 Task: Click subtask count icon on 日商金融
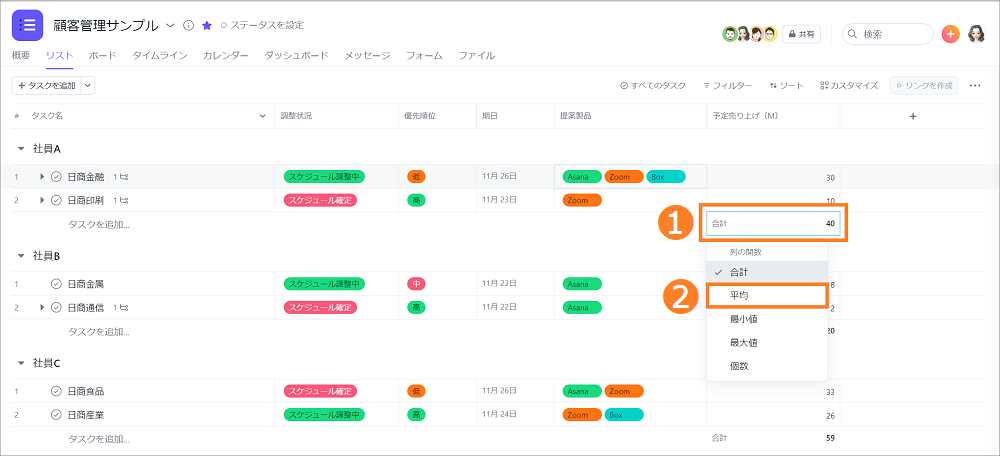(121, 177)
